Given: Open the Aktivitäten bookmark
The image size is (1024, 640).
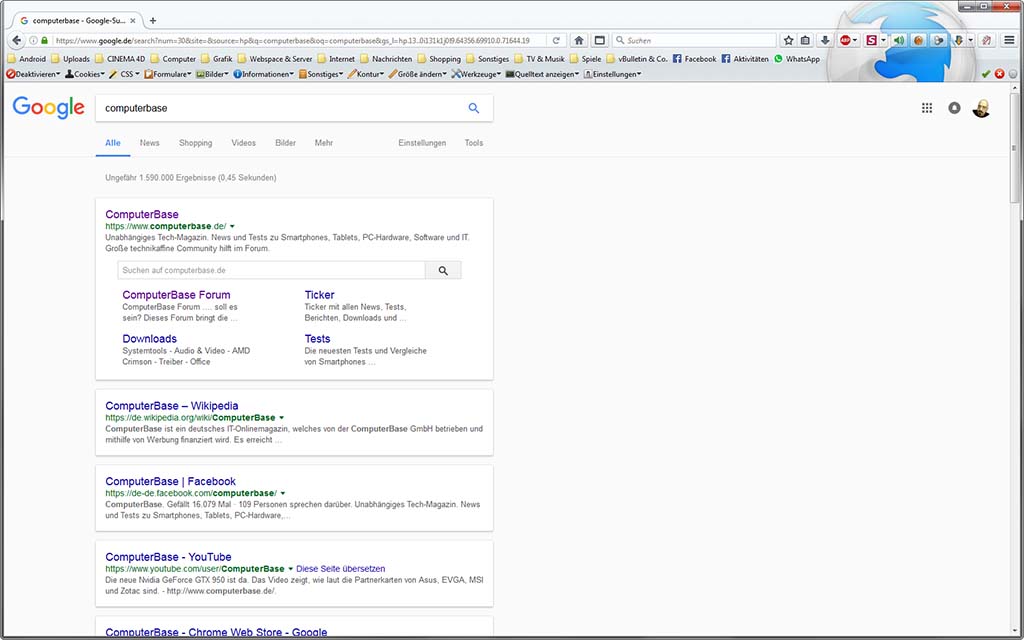Looking at the screenshot, I should pyautogui.click(x=745, y=59).
